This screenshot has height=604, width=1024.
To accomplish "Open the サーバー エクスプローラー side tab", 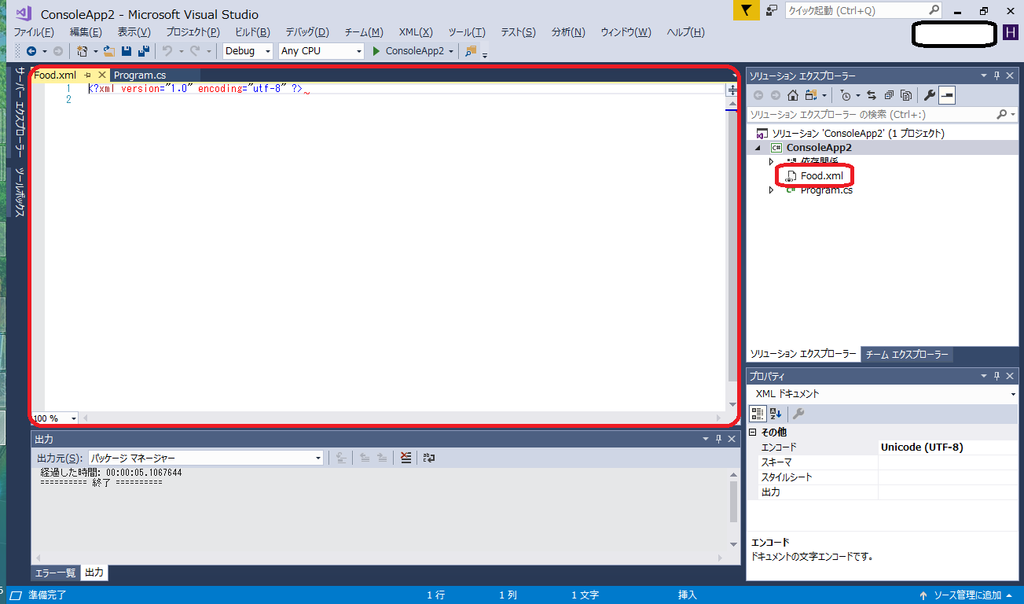I will (x=20, y=112).
